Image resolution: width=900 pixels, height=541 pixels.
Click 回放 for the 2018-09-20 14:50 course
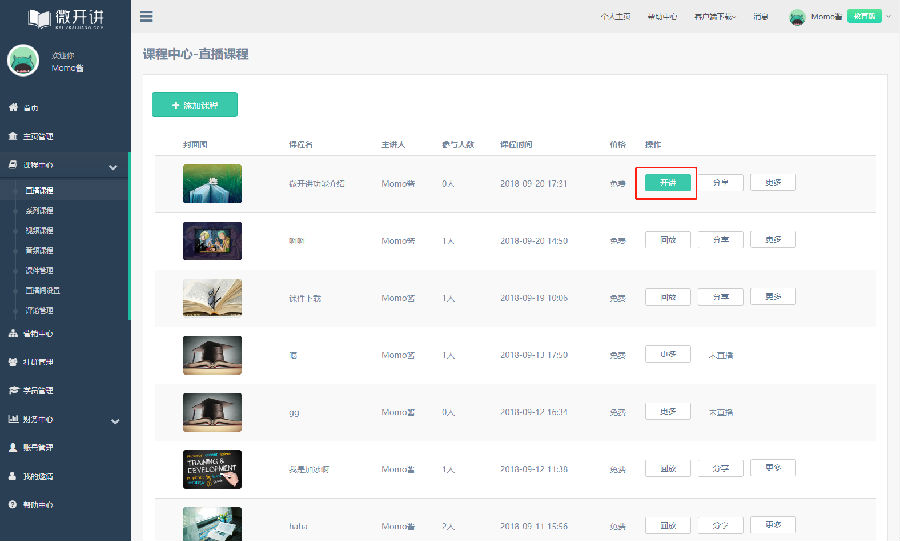pos(668,240)
